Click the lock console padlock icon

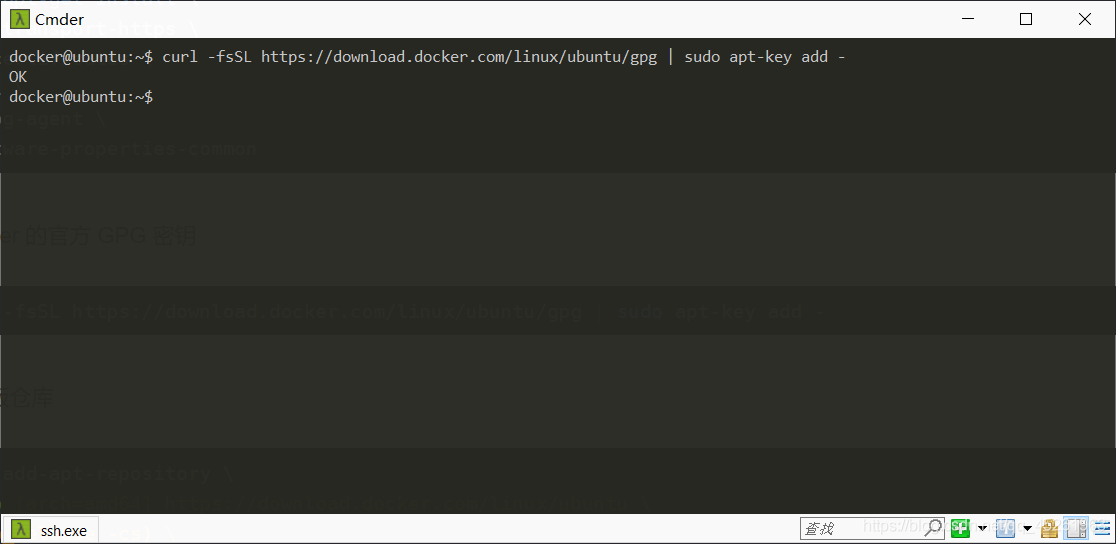pyautogui.click(x=1050, y=528)
